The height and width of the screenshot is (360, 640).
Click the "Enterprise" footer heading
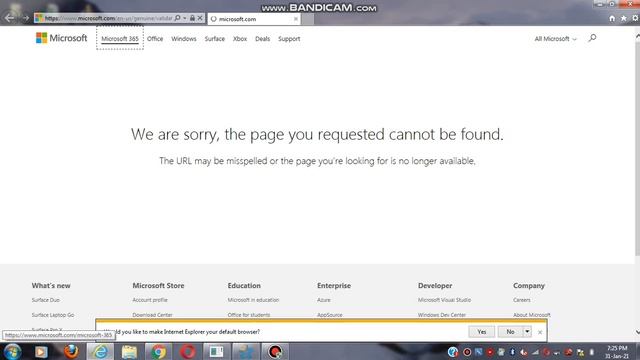[x=334, y=286]
